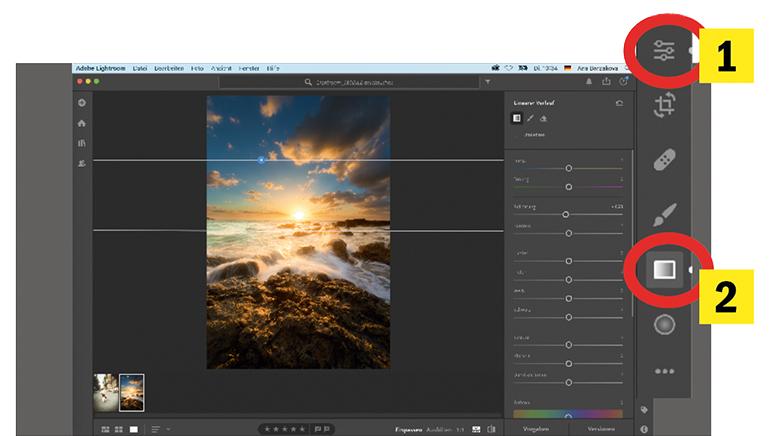
Task: Select the gradient mask mode icon
Action: [x=517, y=118]
